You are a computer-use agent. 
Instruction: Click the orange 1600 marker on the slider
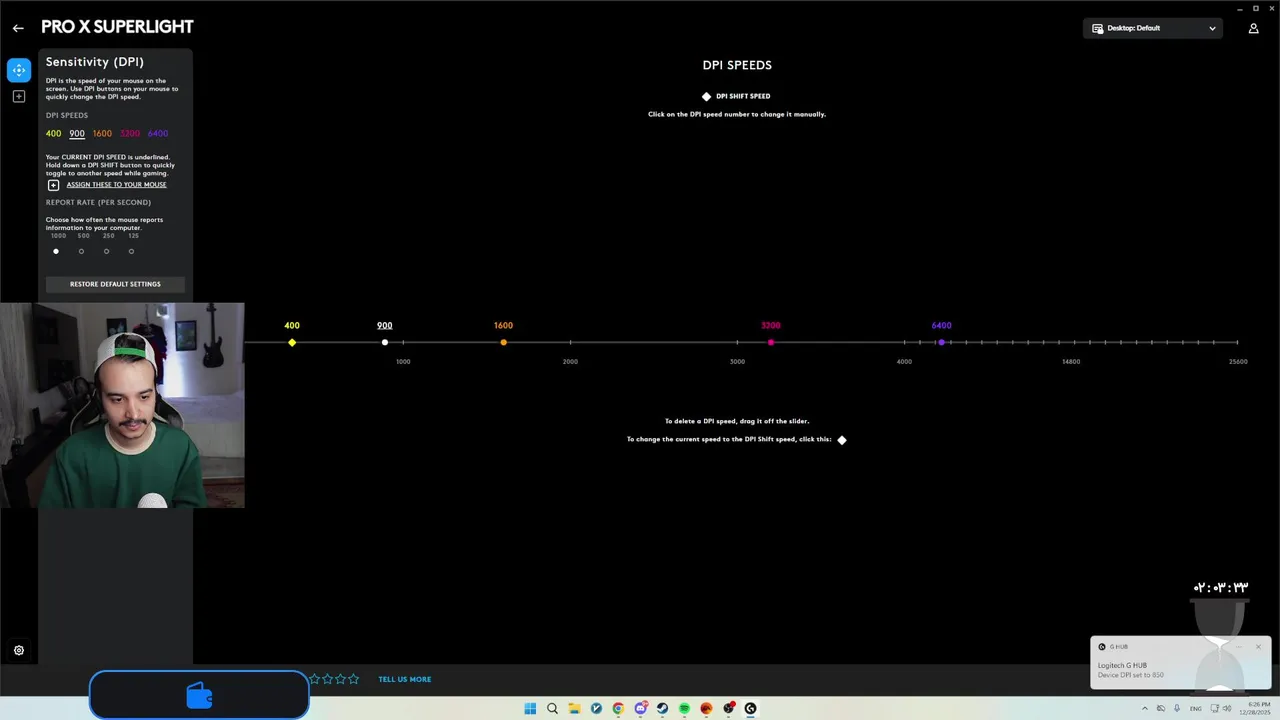(503, 343)
